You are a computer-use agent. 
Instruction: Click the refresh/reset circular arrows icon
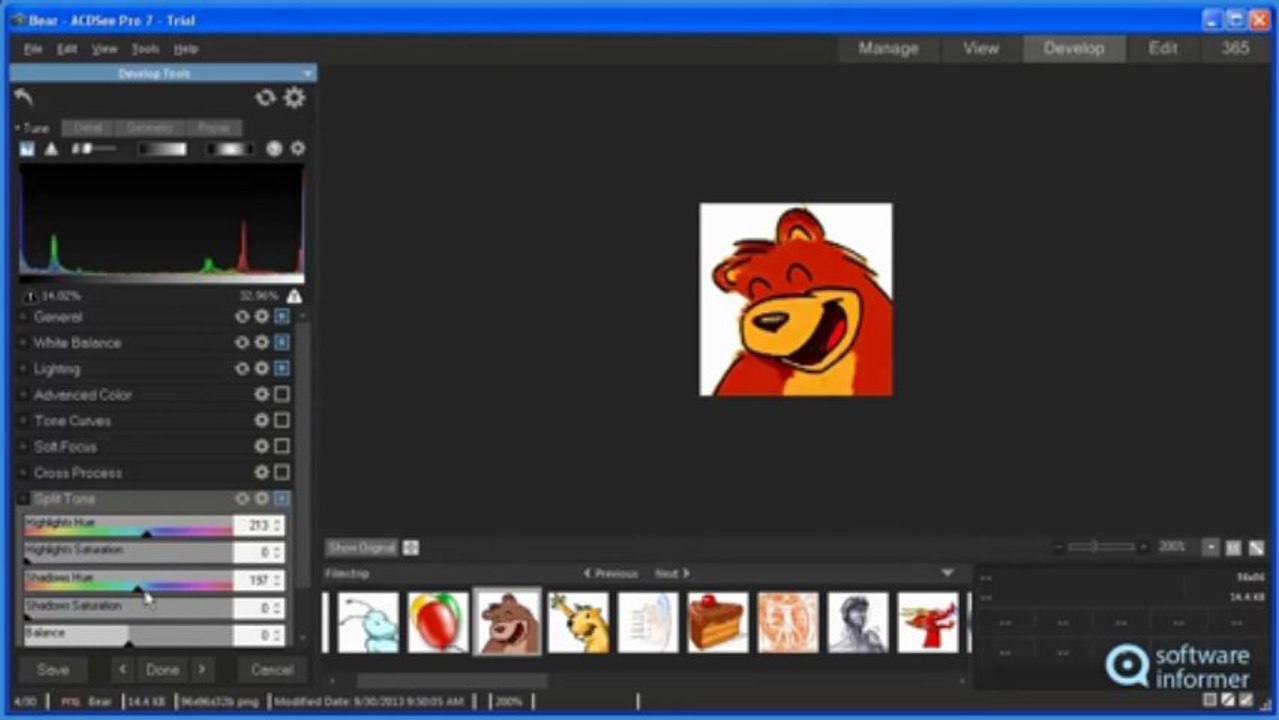click(265, 97)
